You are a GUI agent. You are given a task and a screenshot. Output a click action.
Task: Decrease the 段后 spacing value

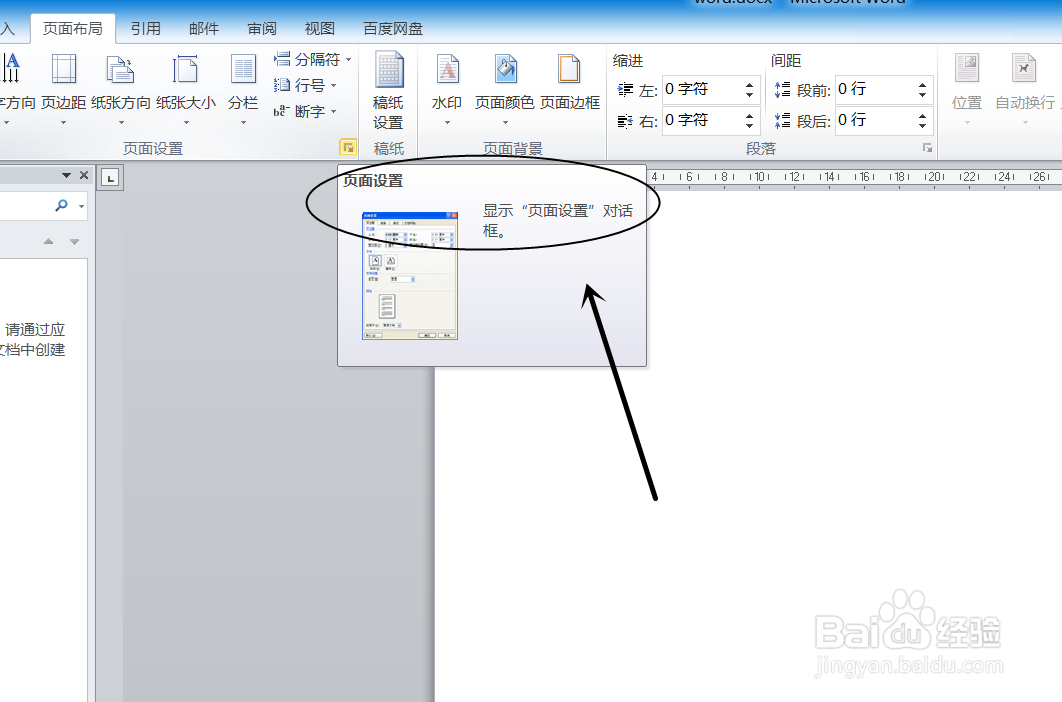coord(922,125)
